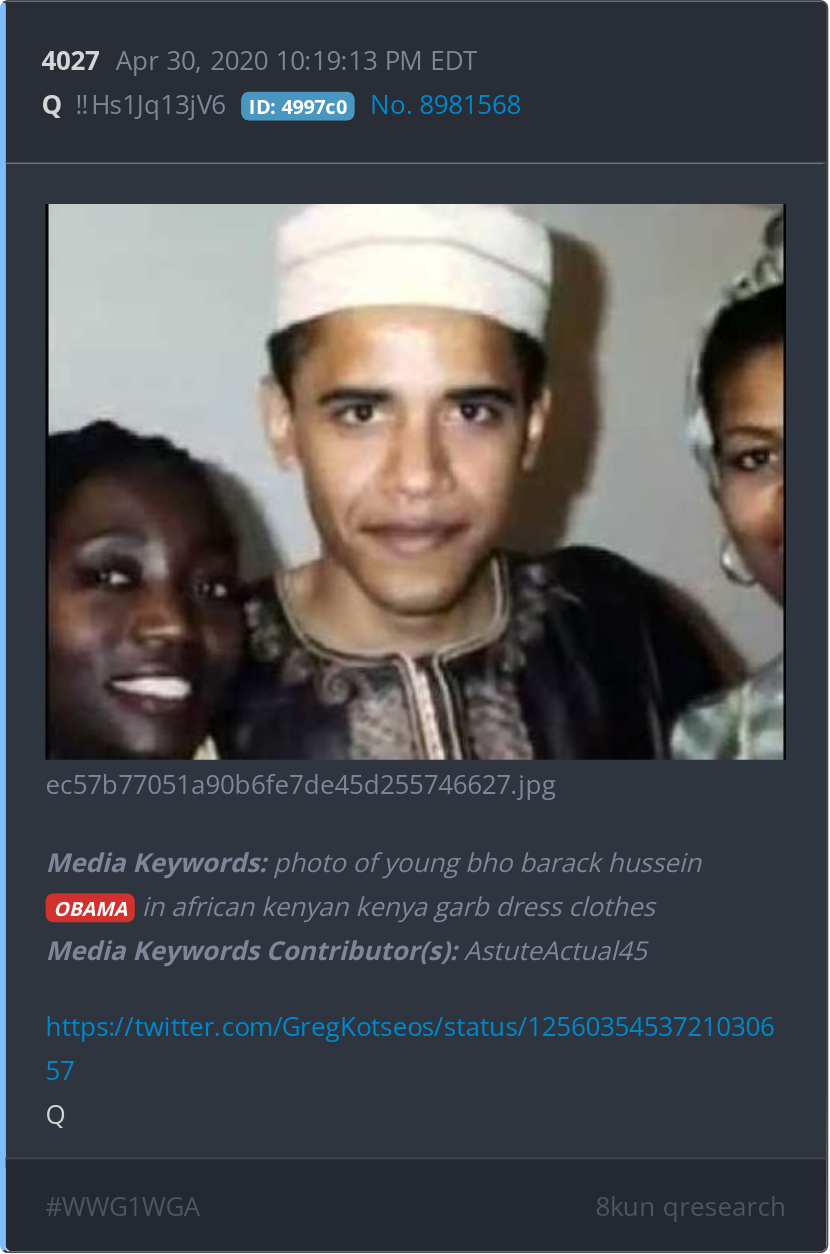Screen dimensions: 830x1254
Task: Click the Q signature below the link
Action: click(x=56, y=1115)
